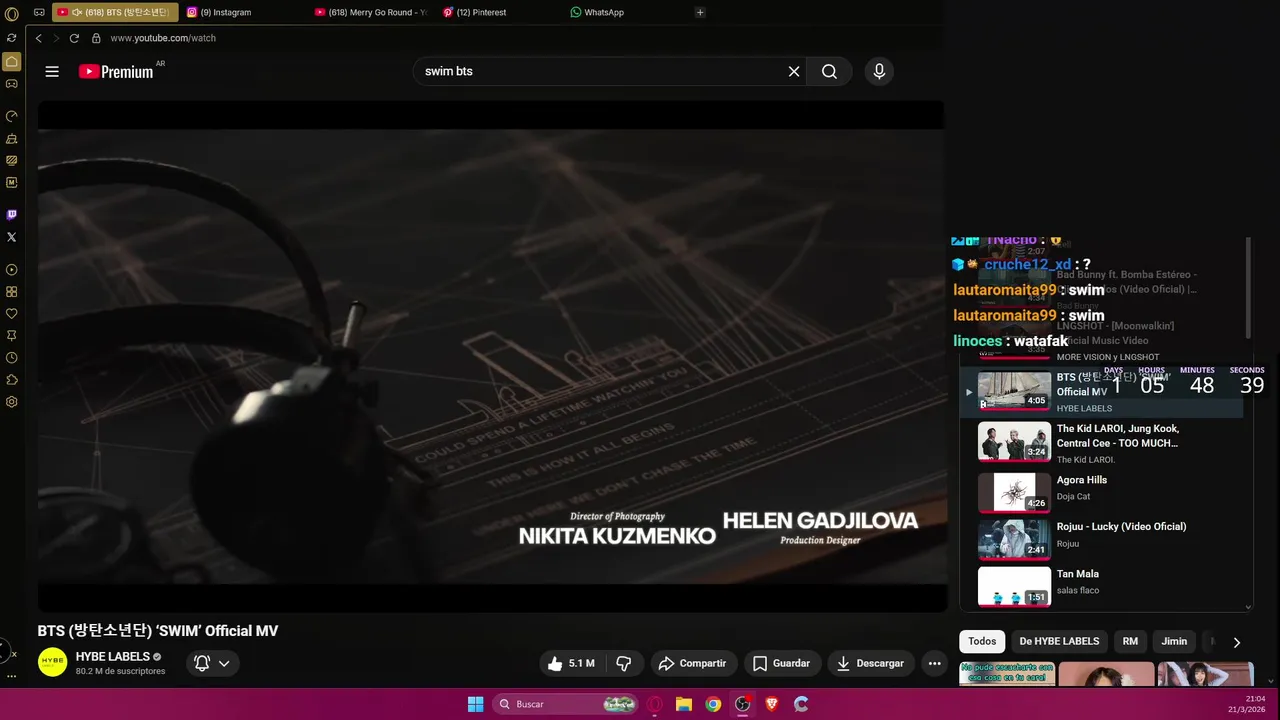
Task: Open Google Chrome from taskbar
Action: pos(713,704)
